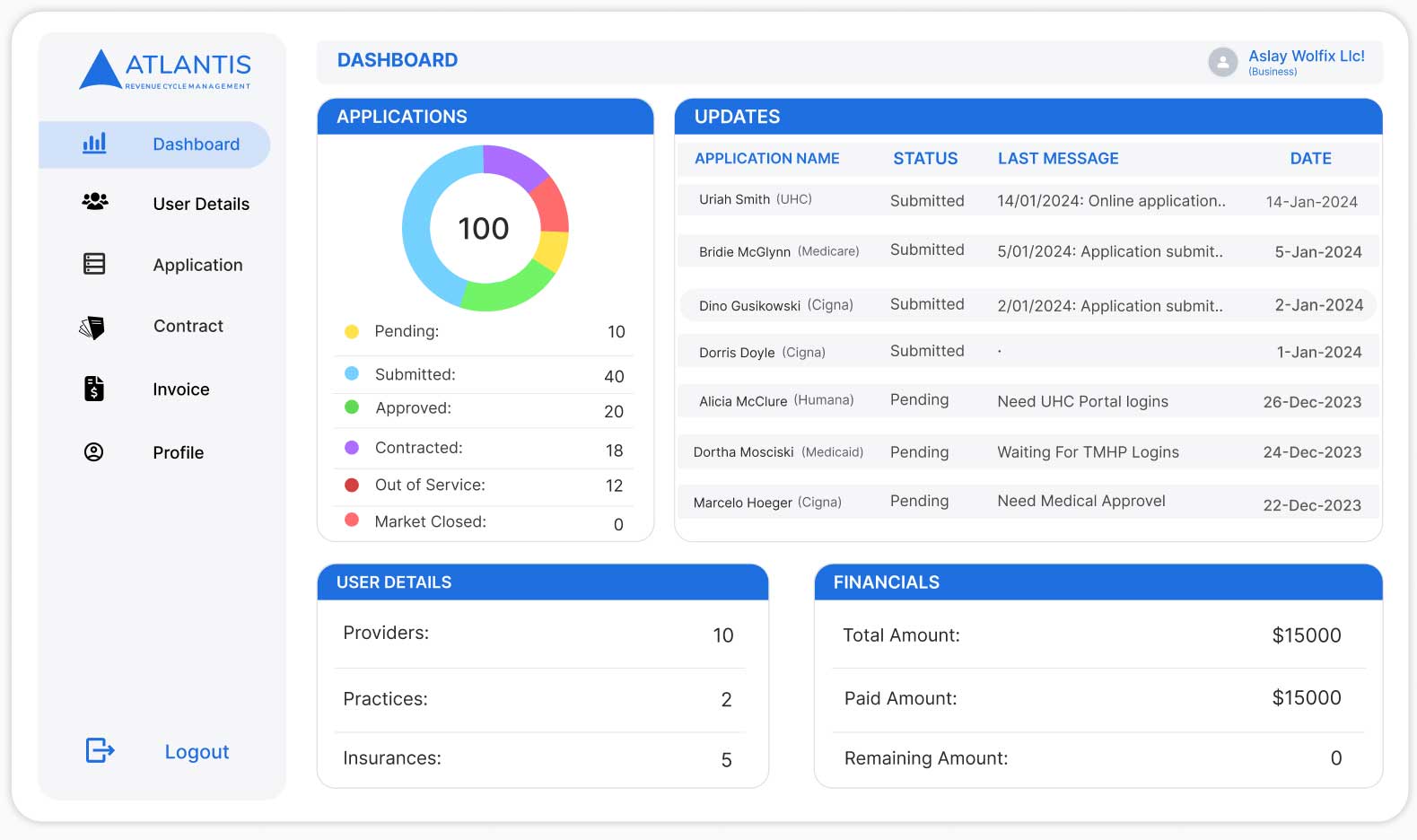
Task: Click the green Approved legend dot
Action: (352, 407)
